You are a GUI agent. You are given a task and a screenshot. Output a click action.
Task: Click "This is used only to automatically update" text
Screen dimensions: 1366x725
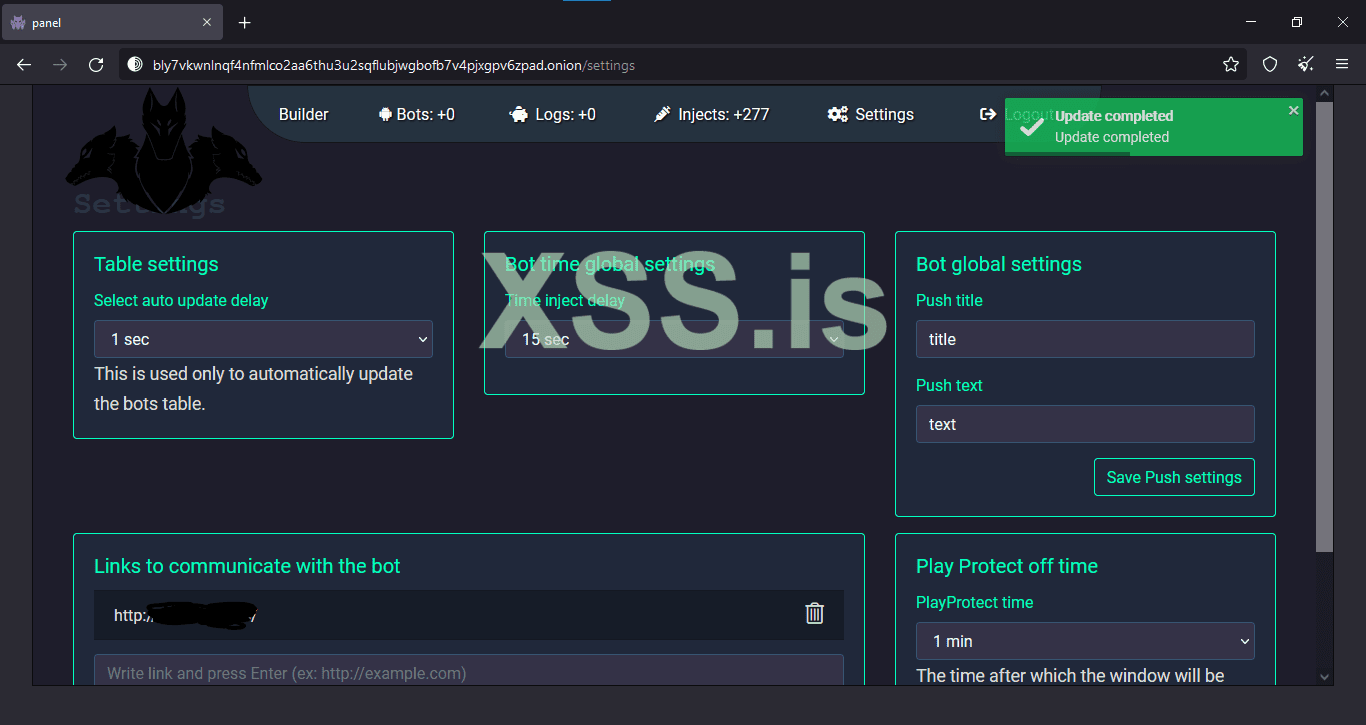(253, 374)
